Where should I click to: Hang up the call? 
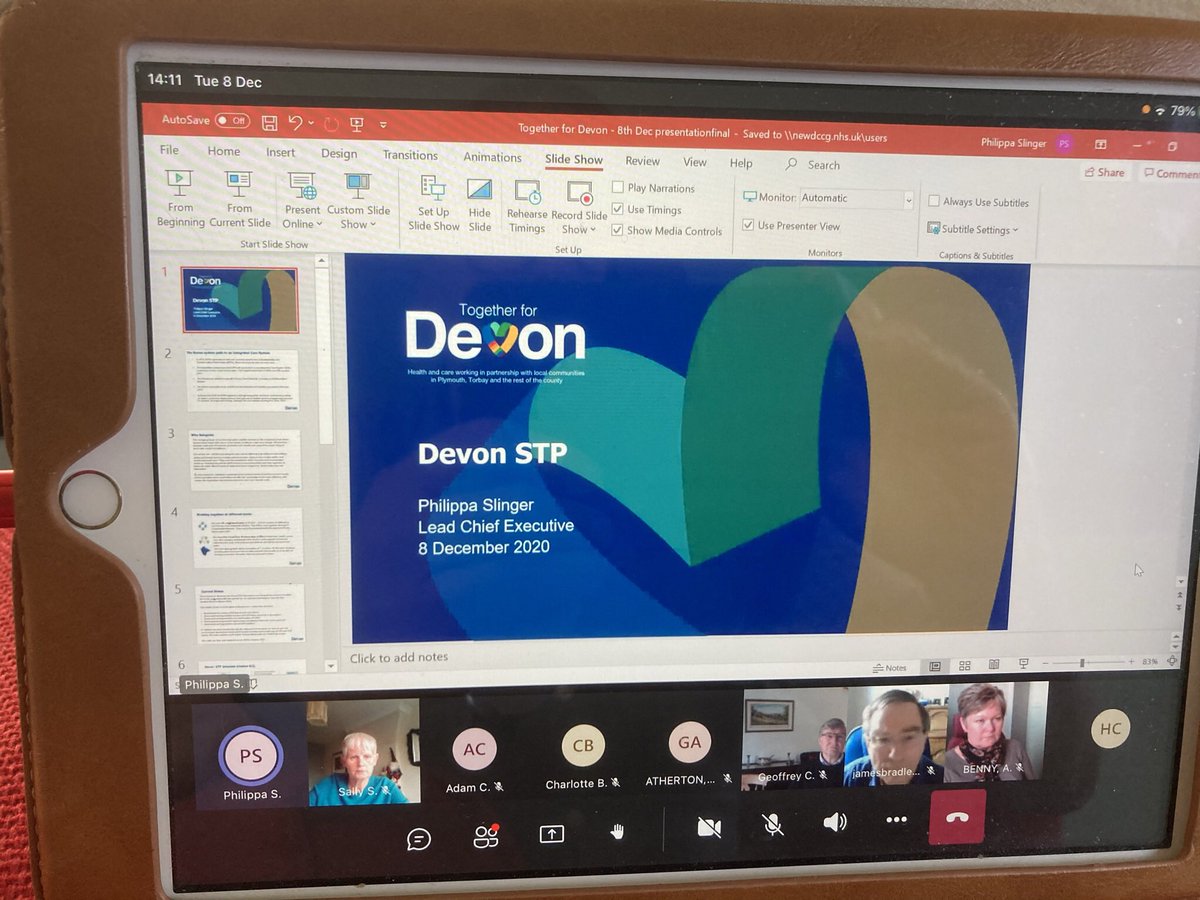(957, 816)
